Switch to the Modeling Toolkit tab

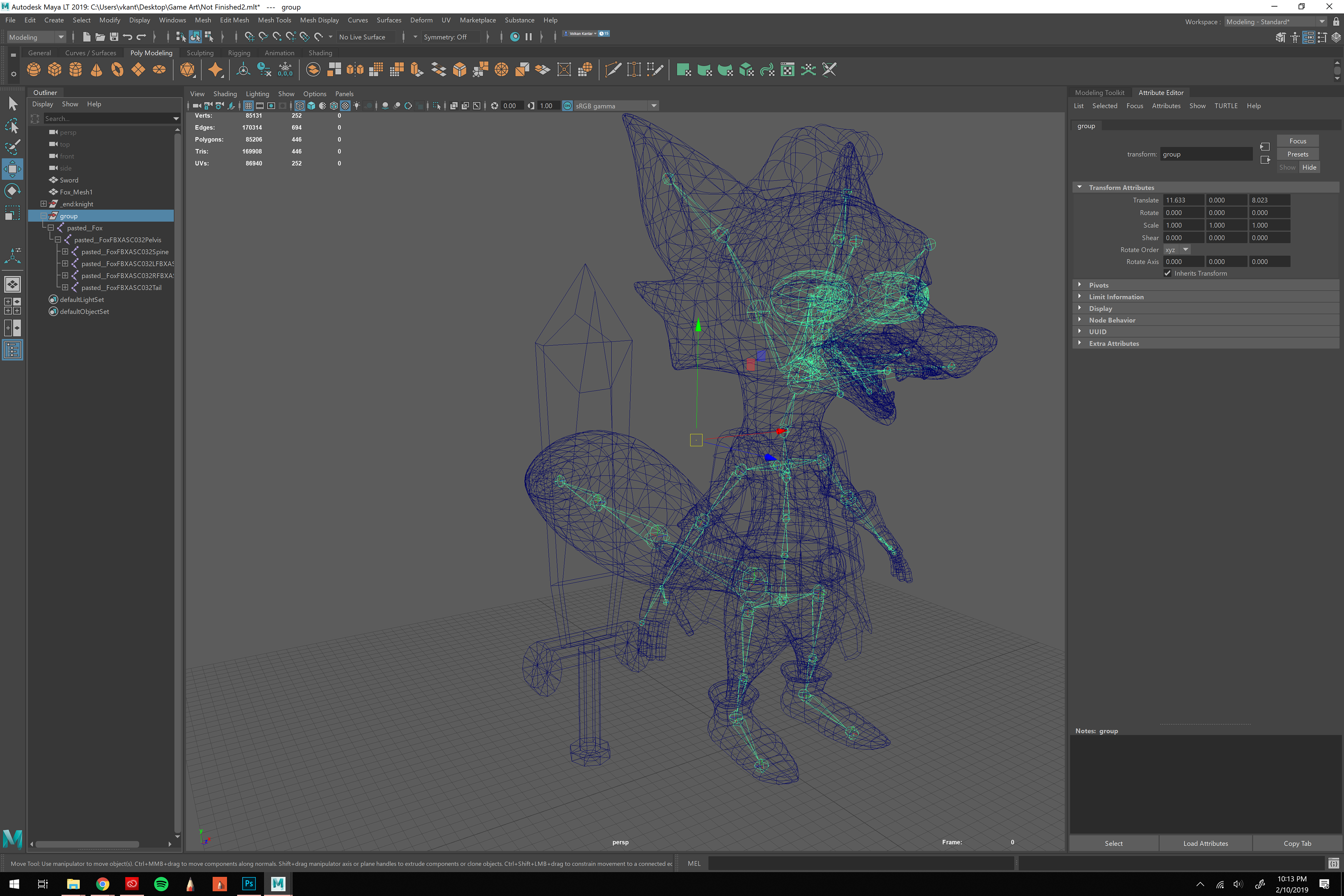[x=1099, y=92]
